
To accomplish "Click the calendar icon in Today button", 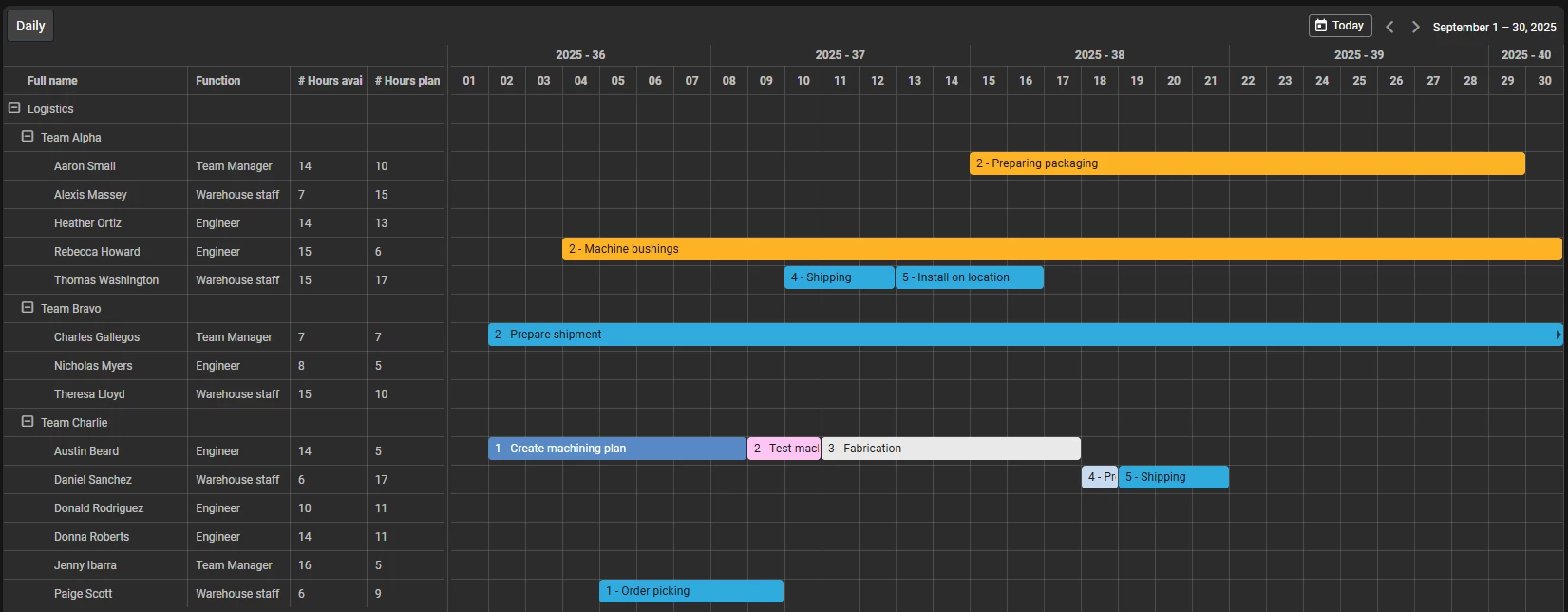I will tap(1320, 26).
